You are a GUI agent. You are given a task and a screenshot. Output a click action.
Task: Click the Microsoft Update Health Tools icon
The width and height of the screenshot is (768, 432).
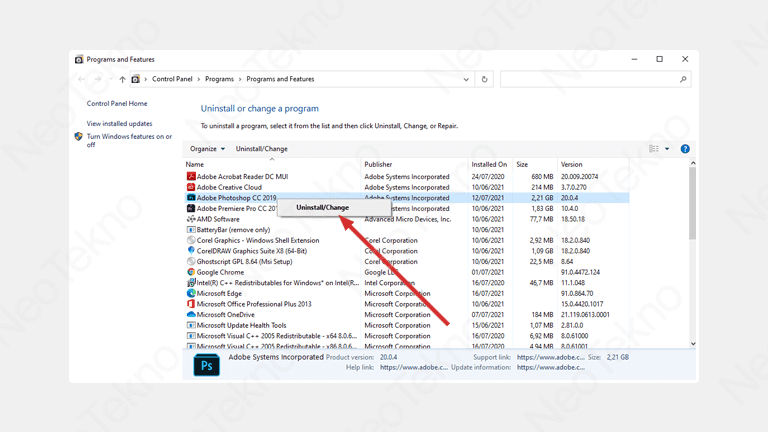coord(191,325)
